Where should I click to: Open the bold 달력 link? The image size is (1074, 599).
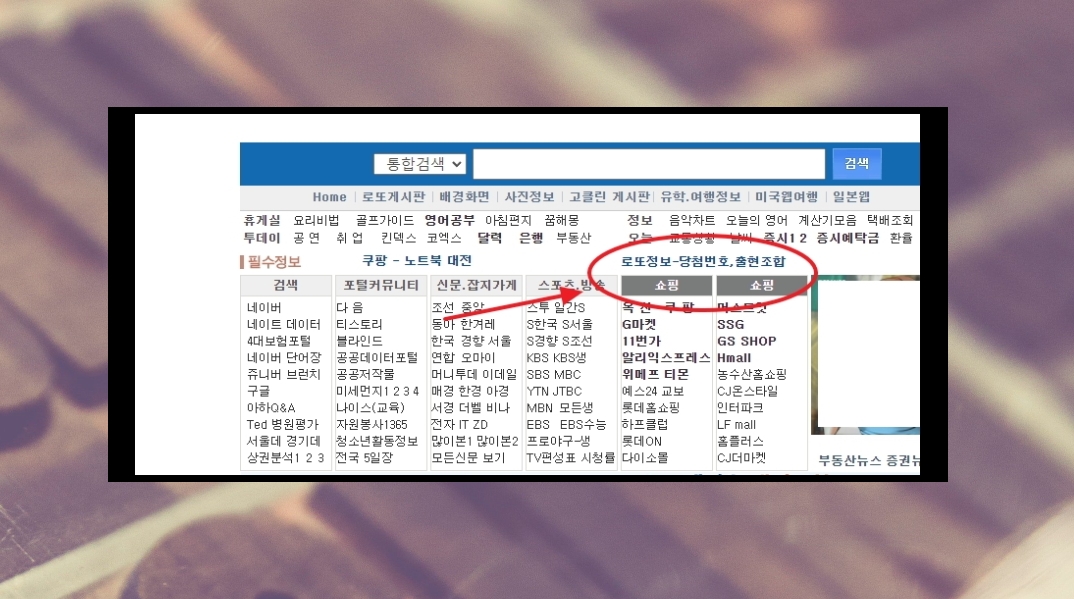(x=490, y=238)
